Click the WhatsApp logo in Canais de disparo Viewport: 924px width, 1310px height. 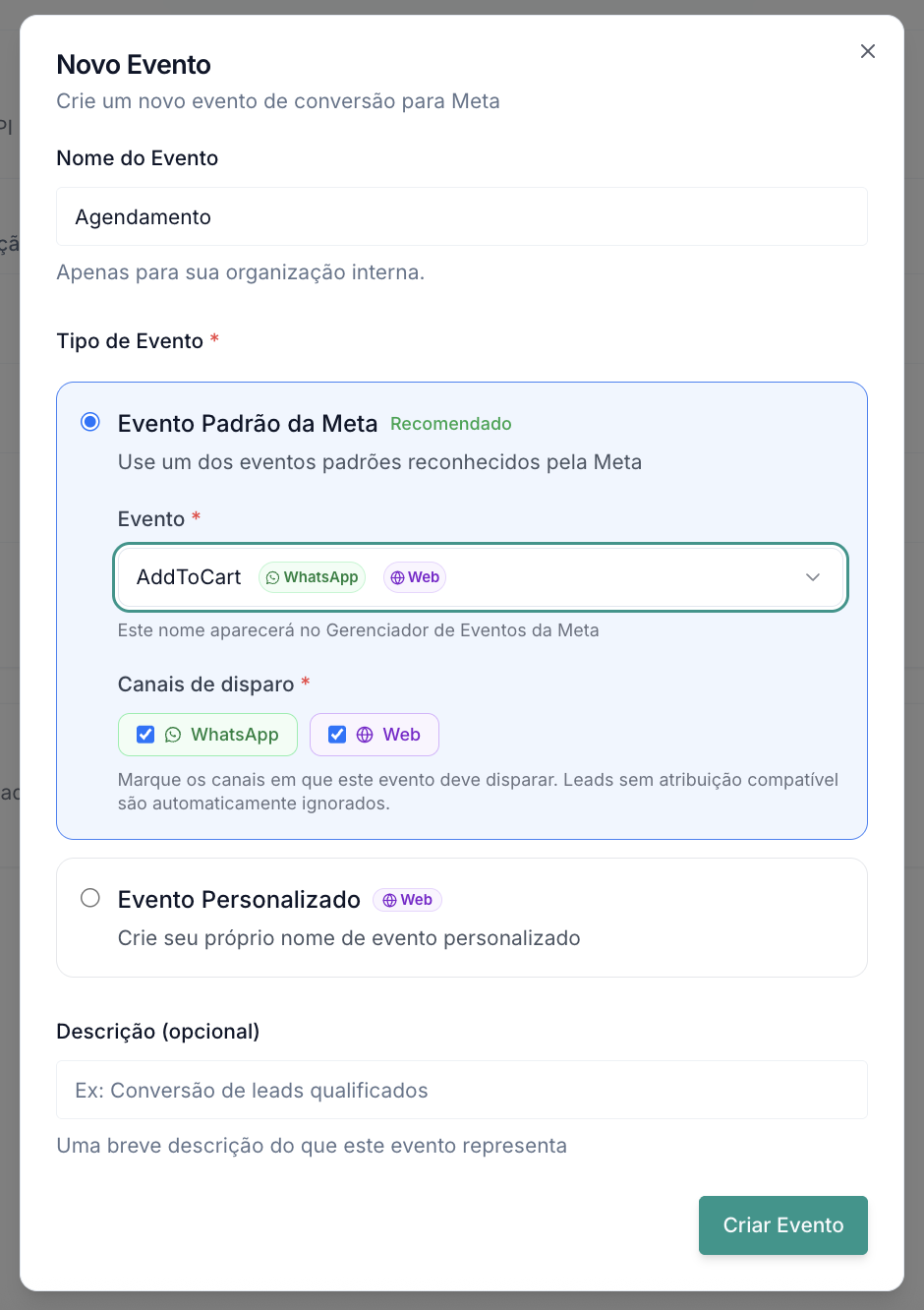coord(173,735)
